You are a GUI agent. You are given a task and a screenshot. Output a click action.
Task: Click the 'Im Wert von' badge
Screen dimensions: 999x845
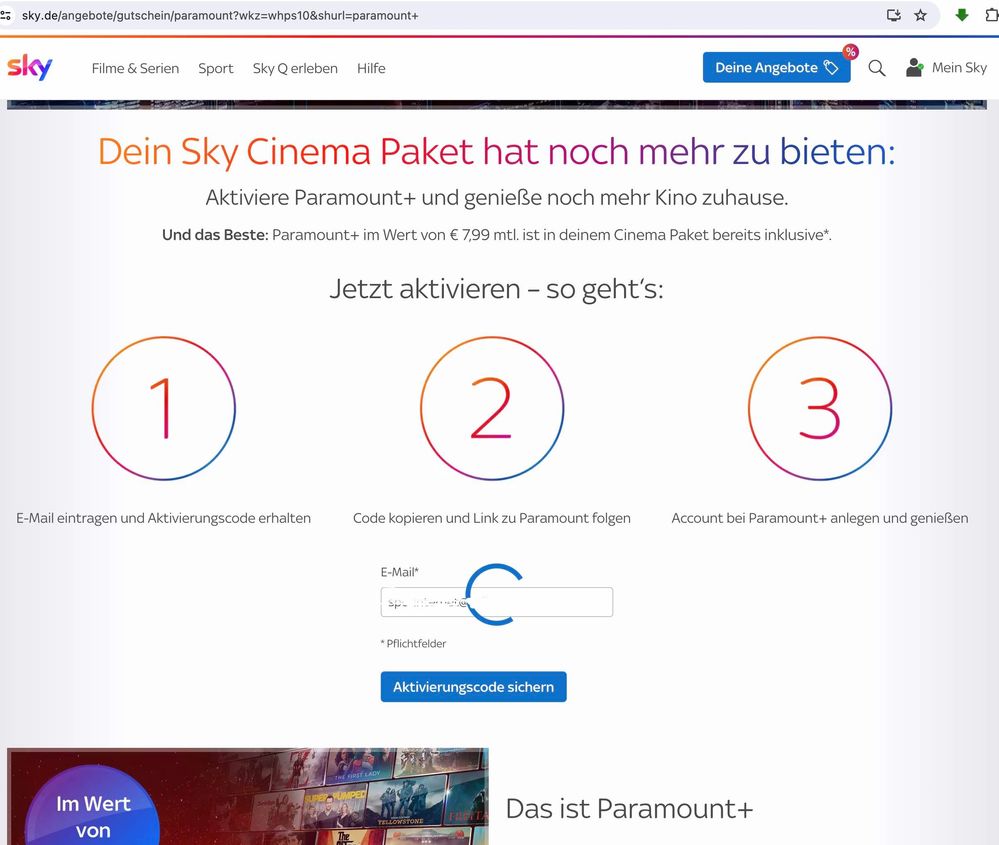(x=93, y=806)
